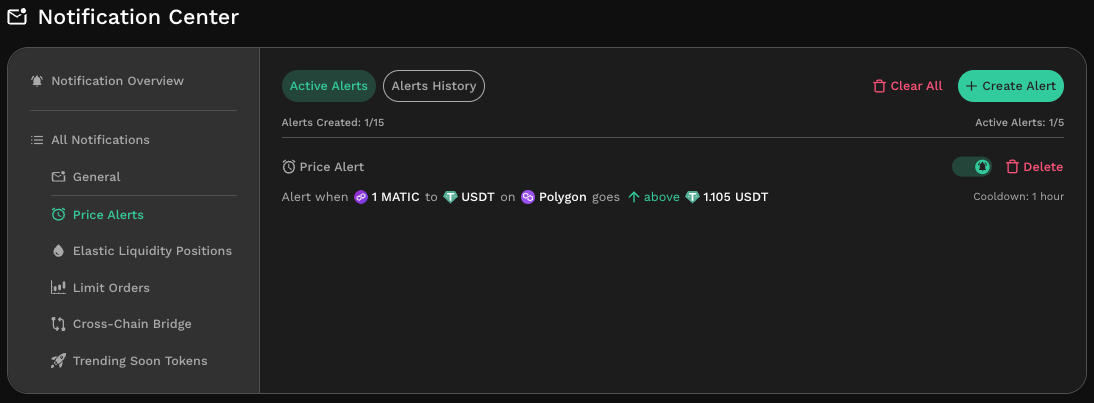
Task: Open the Alerts History tab
Action: pyautogui.click(x=434, y=86)
